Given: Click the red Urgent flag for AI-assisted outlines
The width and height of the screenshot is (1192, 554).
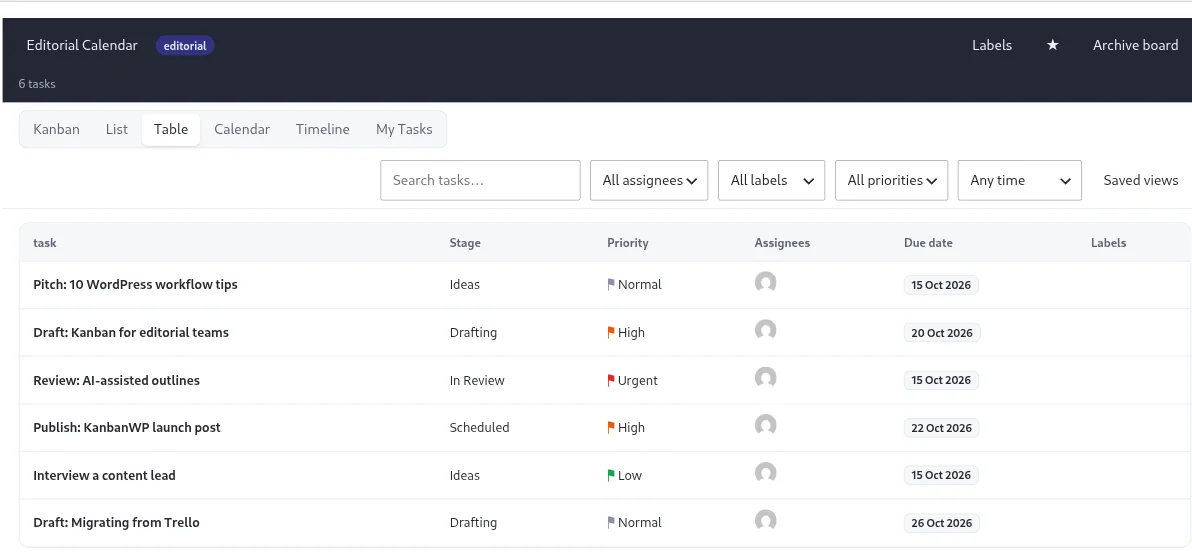Looking at the screenshot, I should (x=610, y=381).
